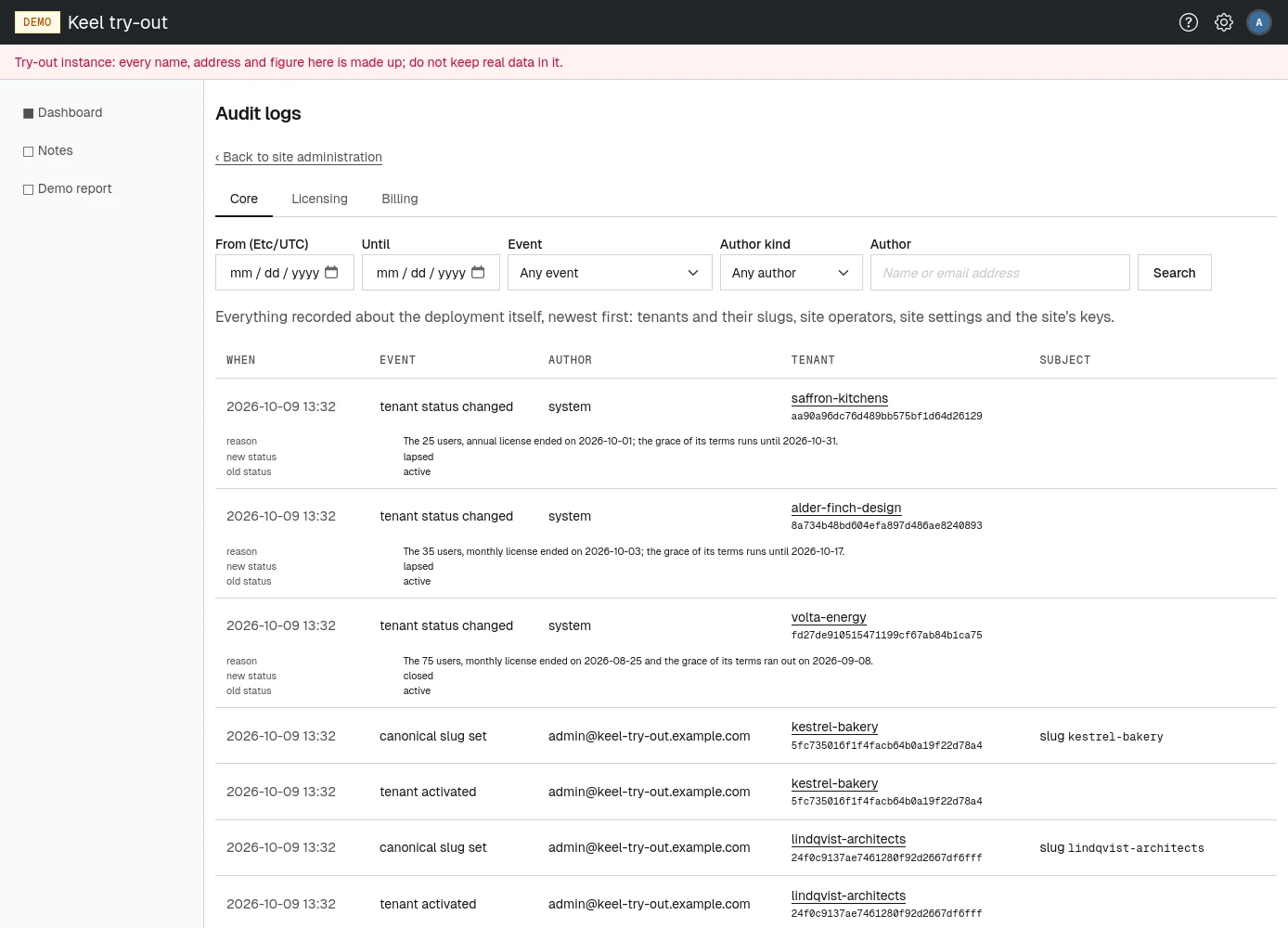1288x928 pixels.
Task: Click the Until date field
Action: point(431,273)
